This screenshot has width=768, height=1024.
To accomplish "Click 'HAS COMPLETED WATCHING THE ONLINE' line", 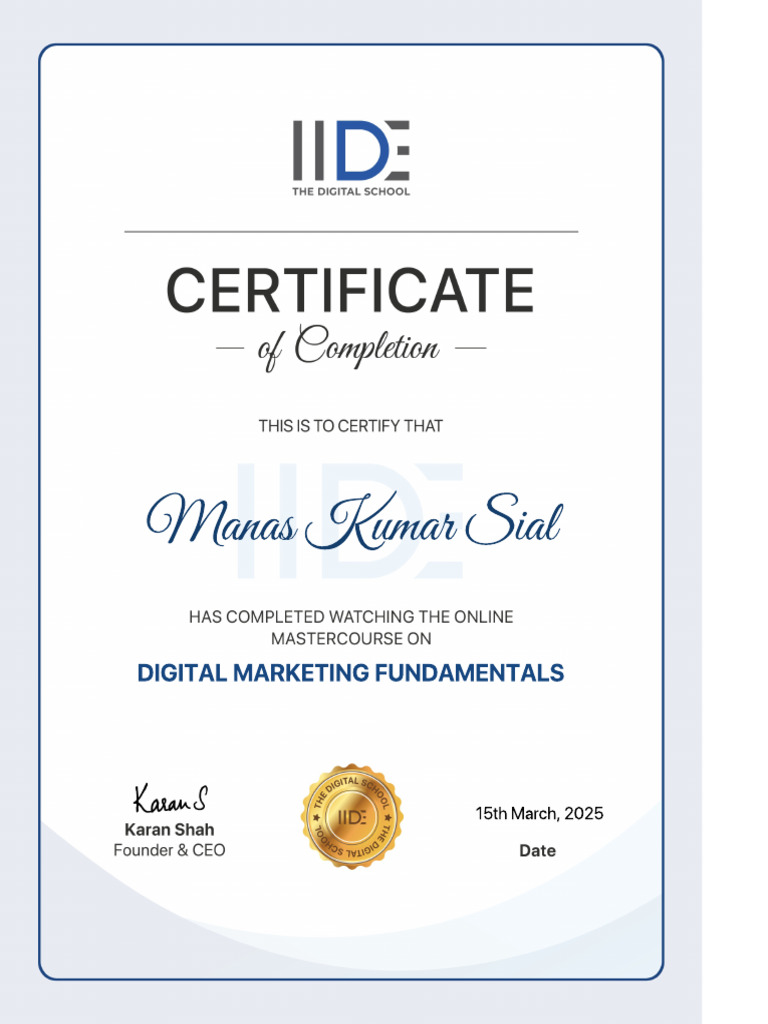I will pos(351,616).
